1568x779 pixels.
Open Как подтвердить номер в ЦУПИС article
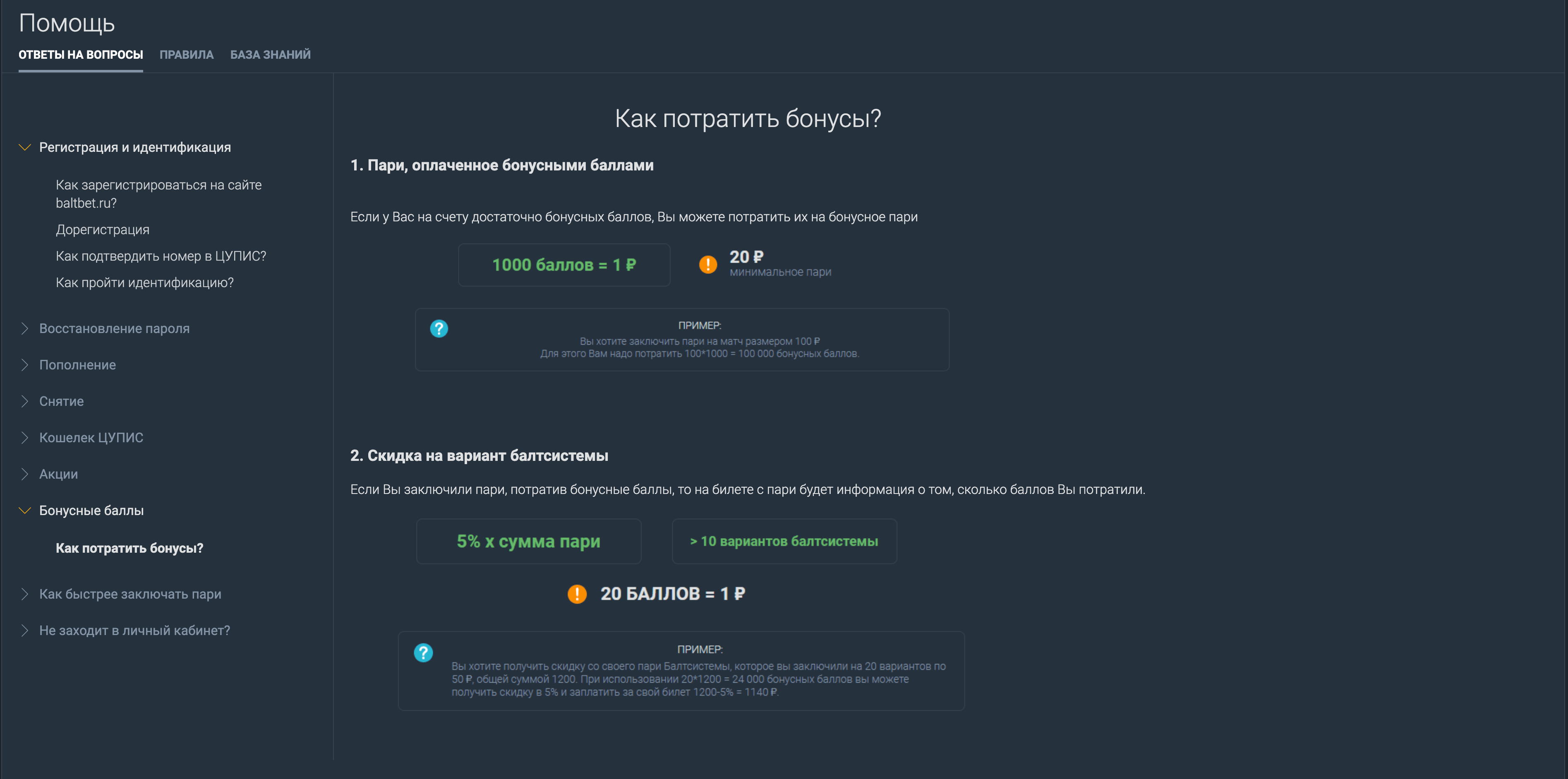pyautogui.click(x=161, y=256)
